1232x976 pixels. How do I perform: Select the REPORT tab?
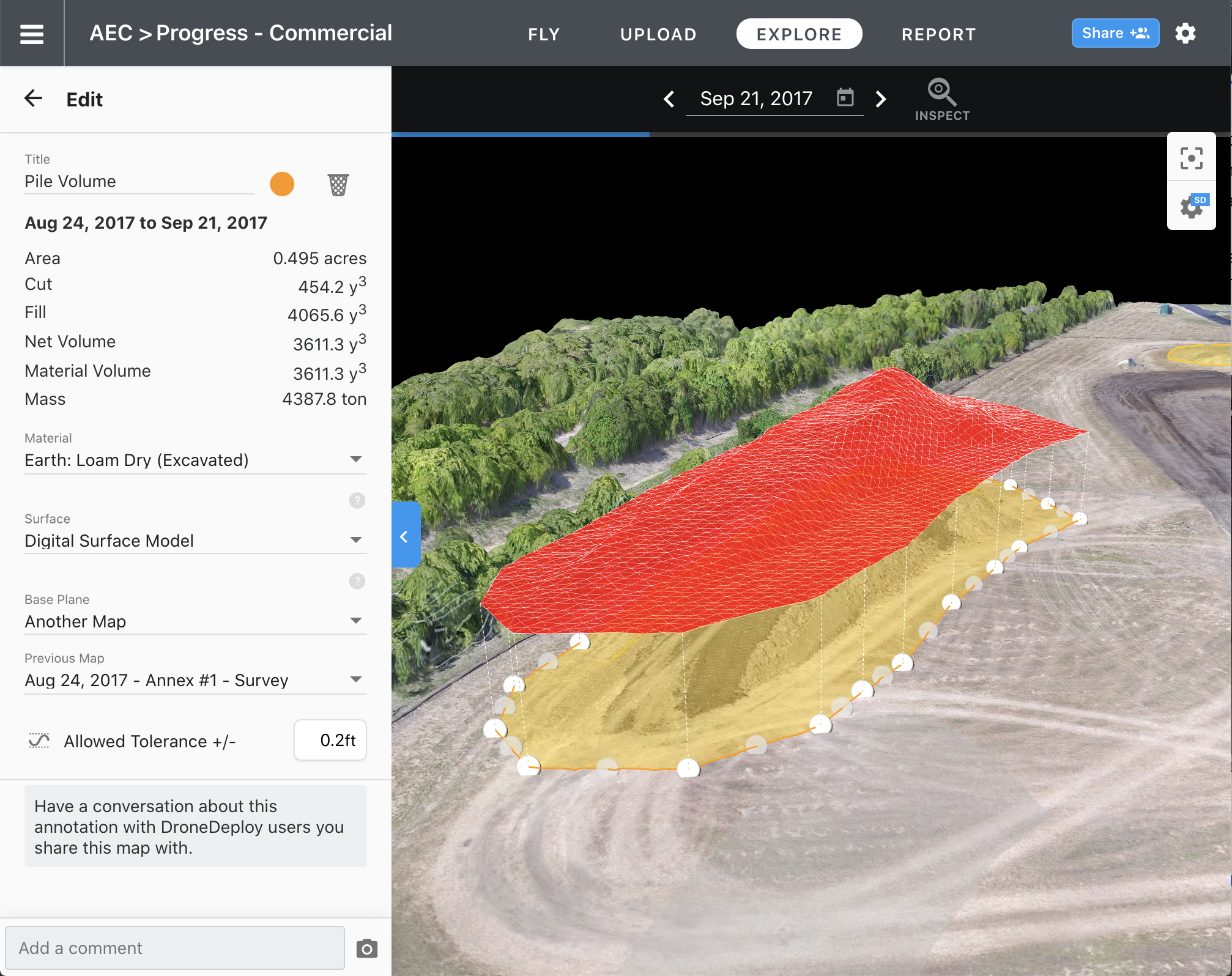(x=937, y=33)
